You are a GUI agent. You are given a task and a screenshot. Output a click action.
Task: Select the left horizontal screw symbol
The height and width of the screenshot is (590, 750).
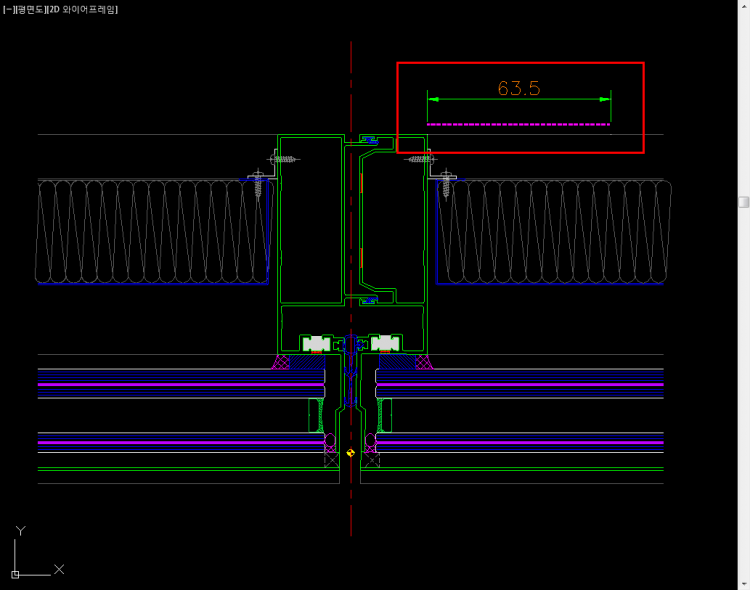(283, 159)
